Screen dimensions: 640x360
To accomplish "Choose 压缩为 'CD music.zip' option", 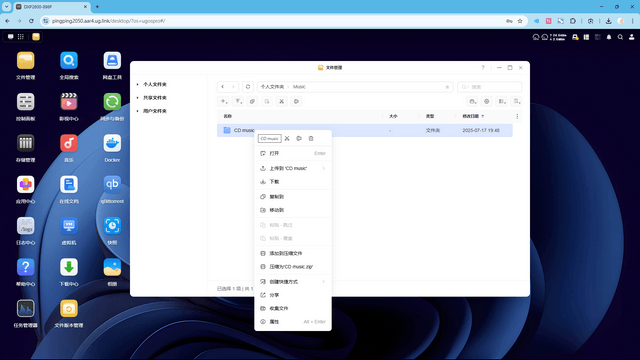I will pos(293,267).
